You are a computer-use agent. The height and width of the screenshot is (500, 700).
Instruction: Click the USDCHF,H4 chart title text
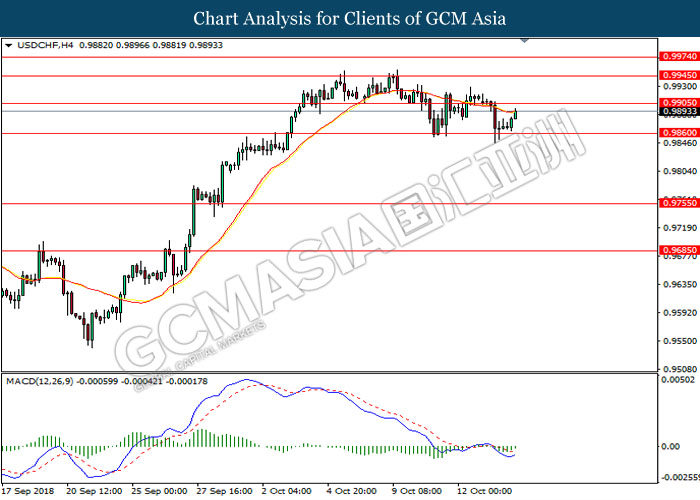[45, 45]
